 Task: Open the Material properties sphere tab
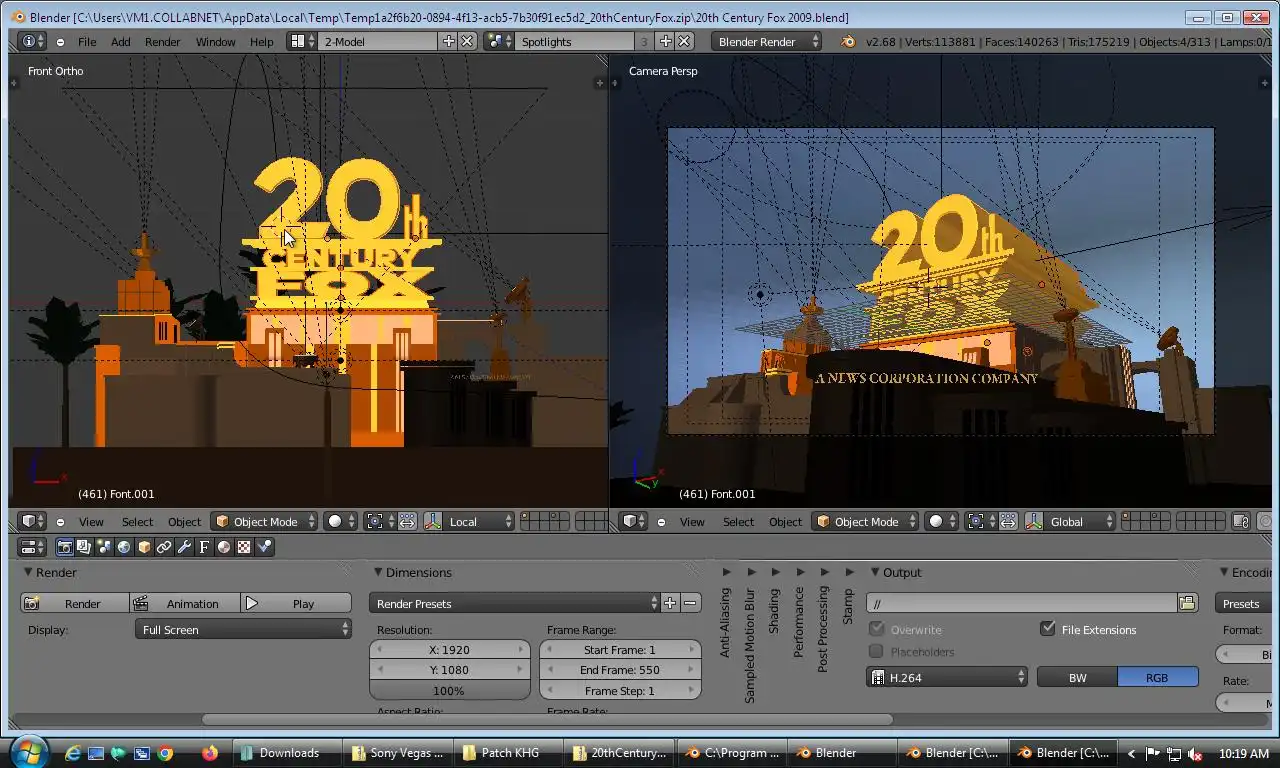point(224,547)
